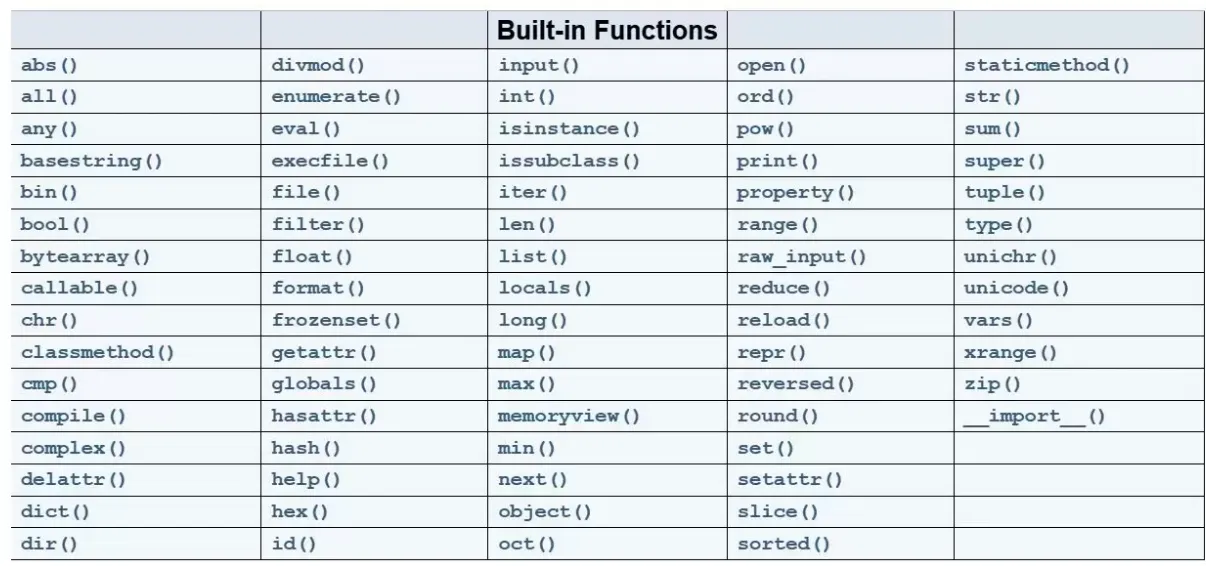Click the issubclass() link

tap(569, 161)
